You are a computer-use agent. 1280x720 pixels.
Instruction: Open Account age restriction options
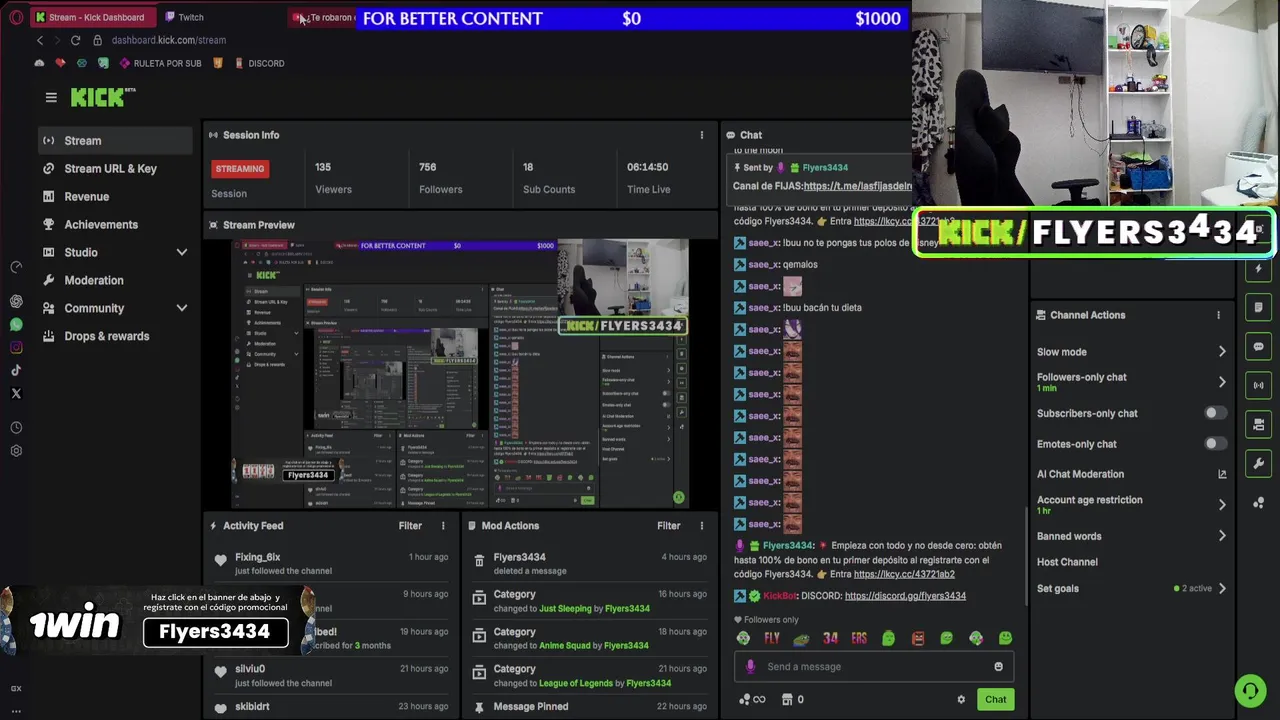1131,504
